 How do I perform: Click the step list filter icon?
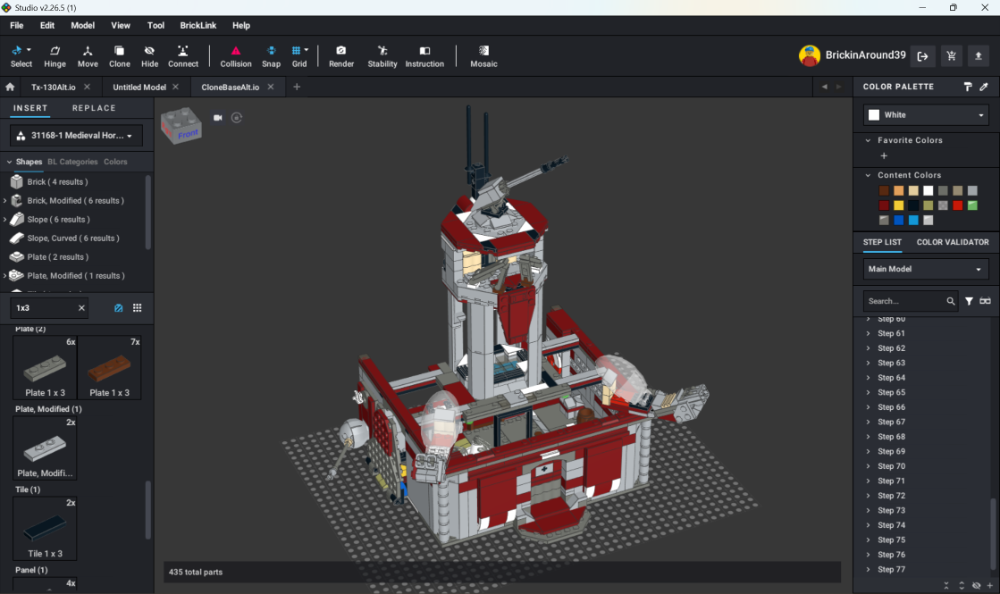[969, 301]
